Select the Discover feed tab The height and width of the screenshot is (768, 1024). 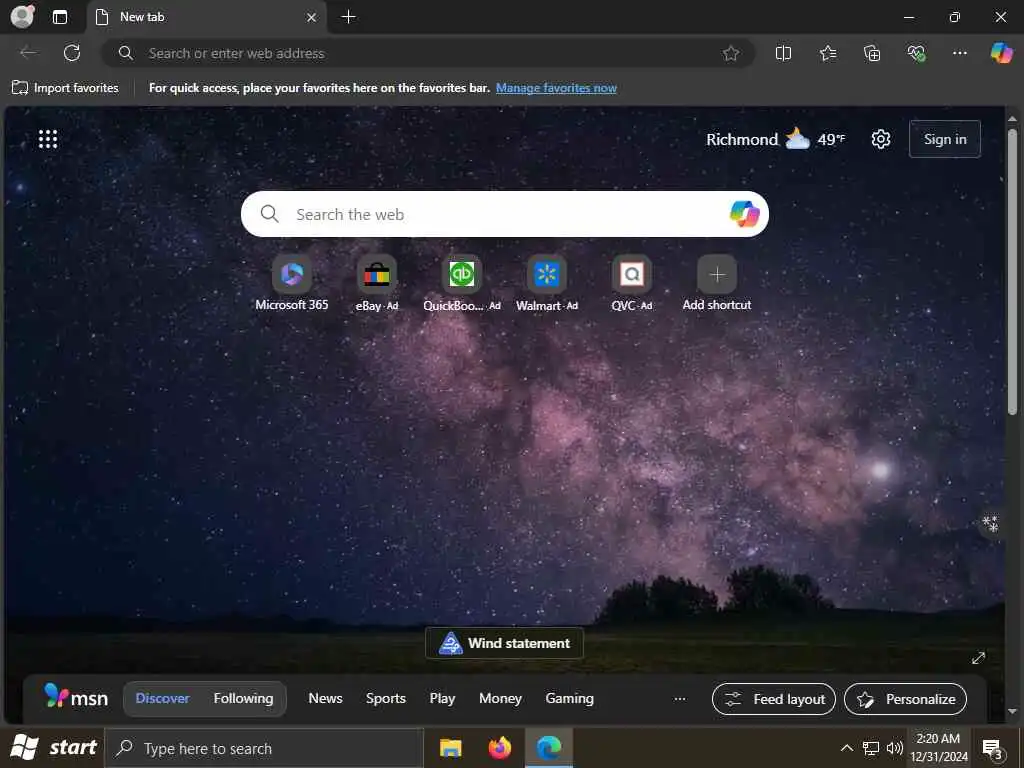(162, 698)
